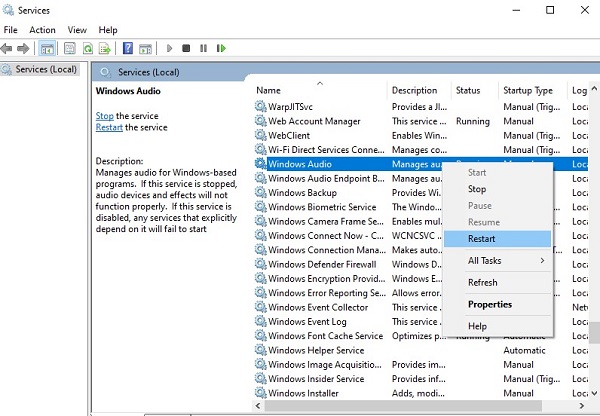Open the View menu
The width and height of the screenshot is (600, 416).
point(77,30)
